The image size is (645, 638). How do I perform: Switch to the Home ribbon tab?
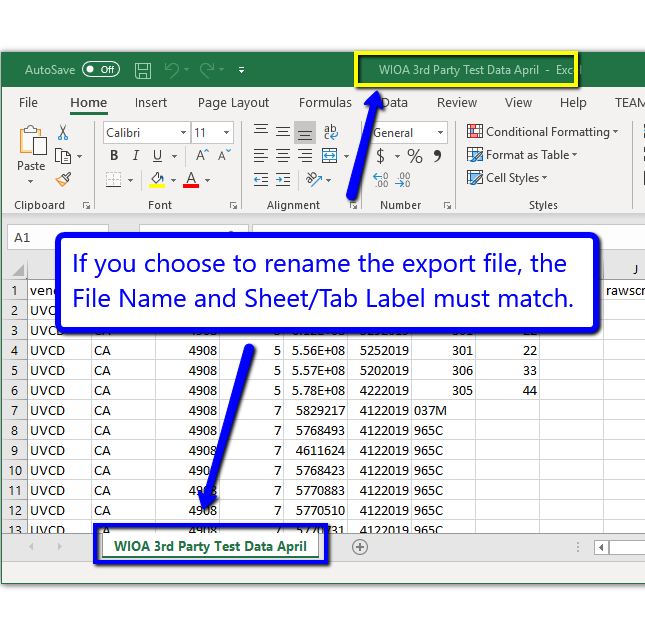pyautogui.click(x=88, y=102)
